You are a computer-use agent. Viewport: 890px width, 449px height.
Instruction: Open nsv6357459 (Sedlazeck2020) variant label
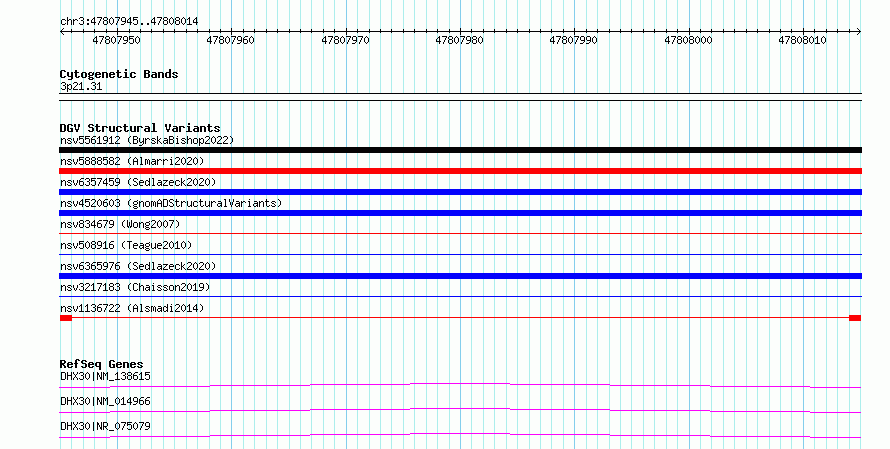point(138,182)
